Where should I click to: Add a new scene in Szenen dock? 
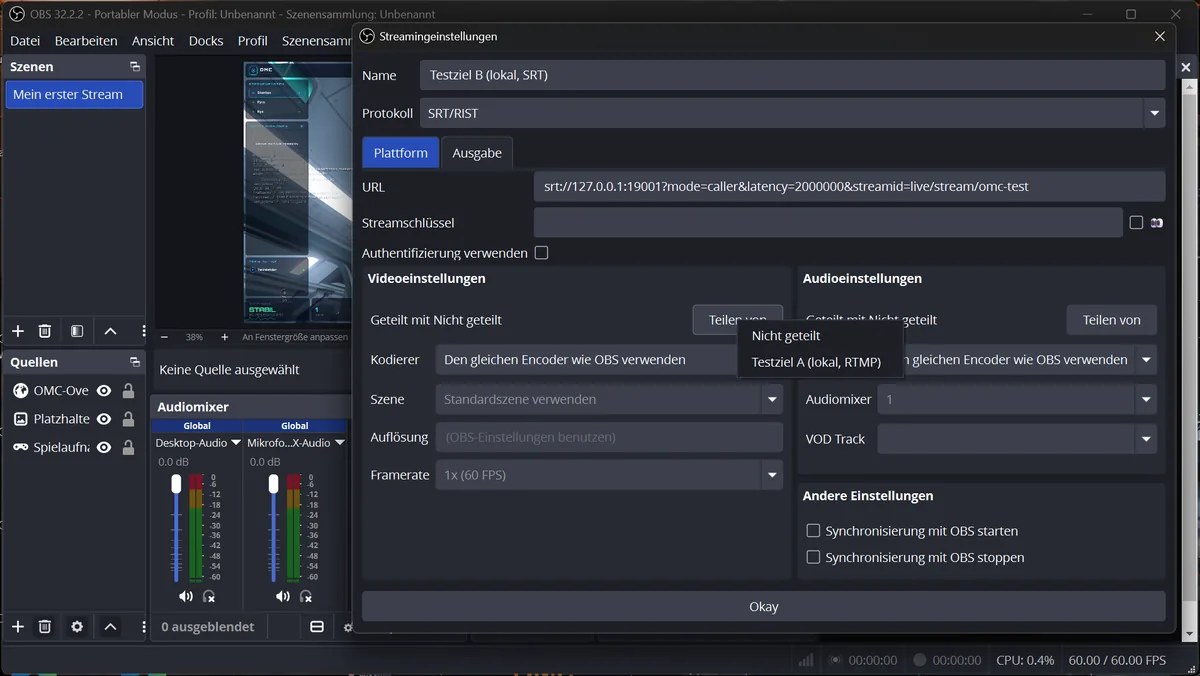coord(17,331)
